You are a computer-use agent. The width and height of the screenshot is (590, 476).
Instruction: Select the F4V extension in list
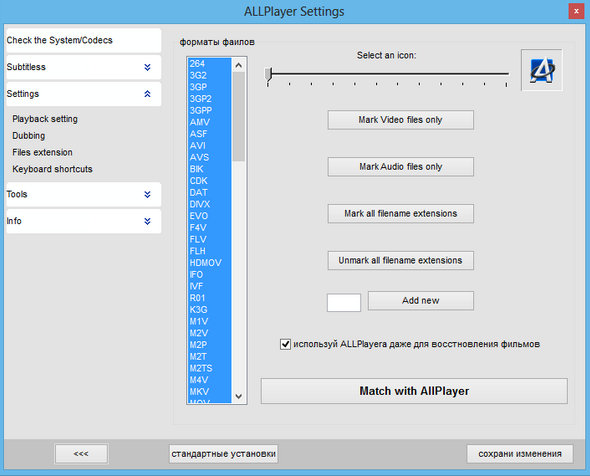coord(210,227)
